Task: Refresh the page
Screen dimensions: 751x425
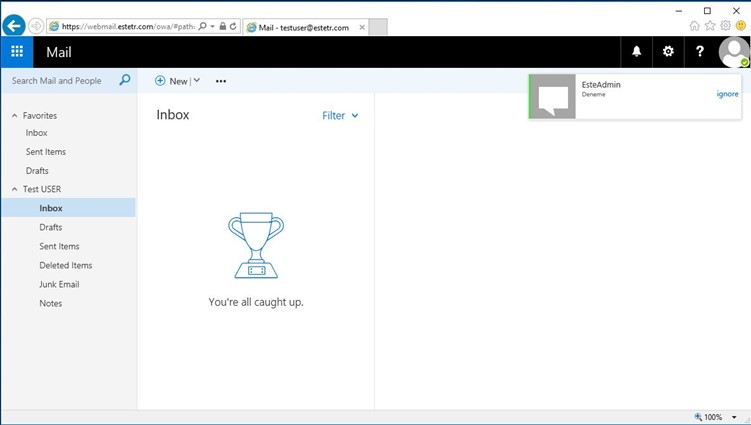Action: (233, 26)
